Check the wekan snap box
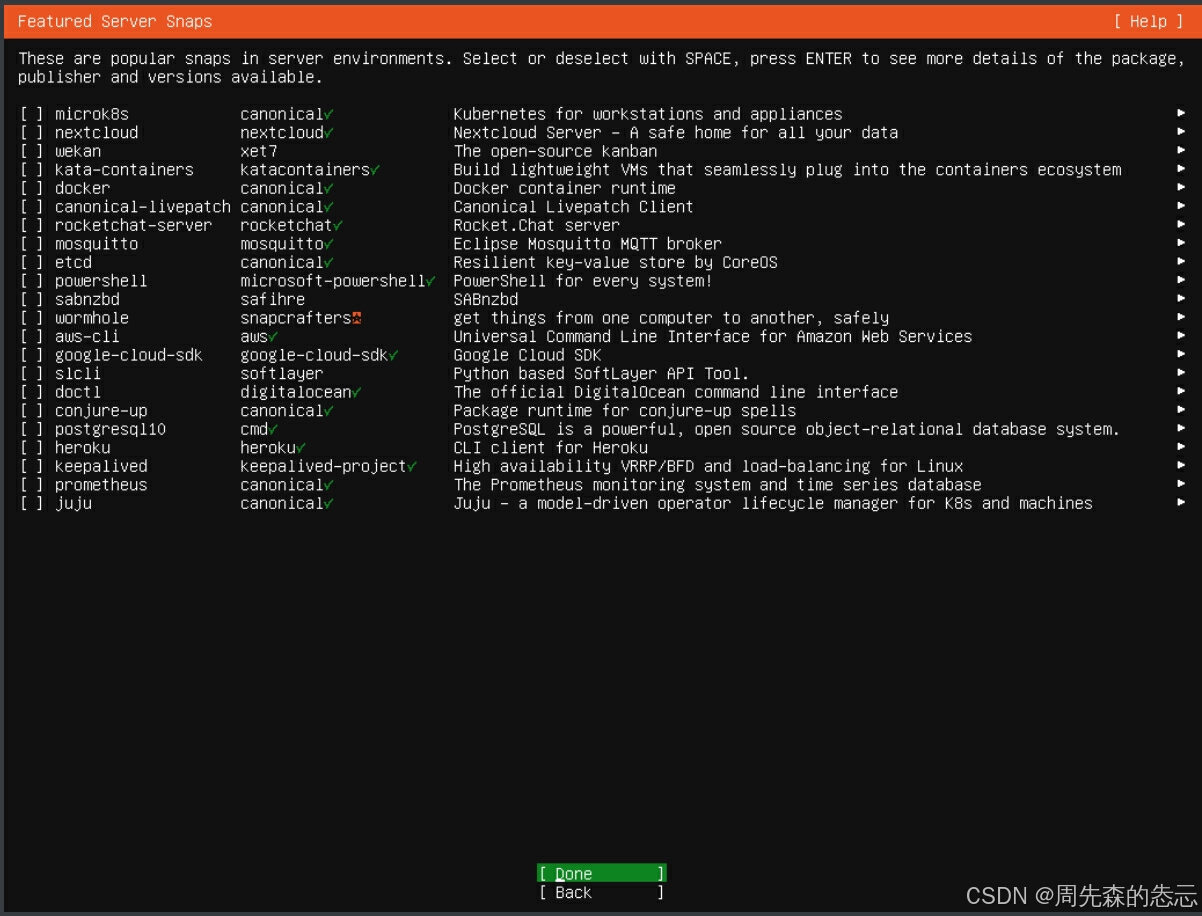The width and height of the screenshot is (1202, 916). pyautogui.click(x=32, y=151)
